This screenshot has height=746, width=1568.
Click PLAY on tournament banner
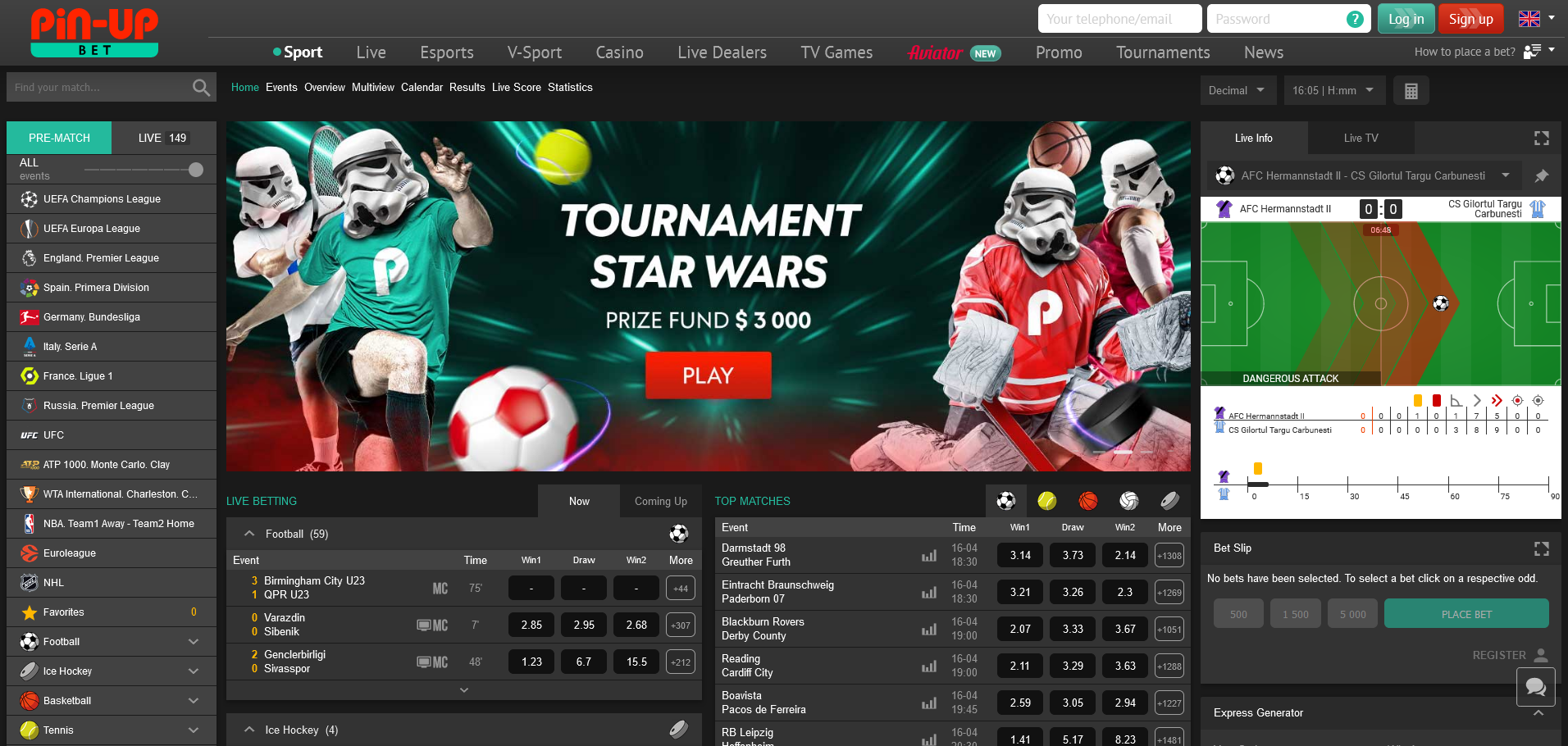coord(709,375)
